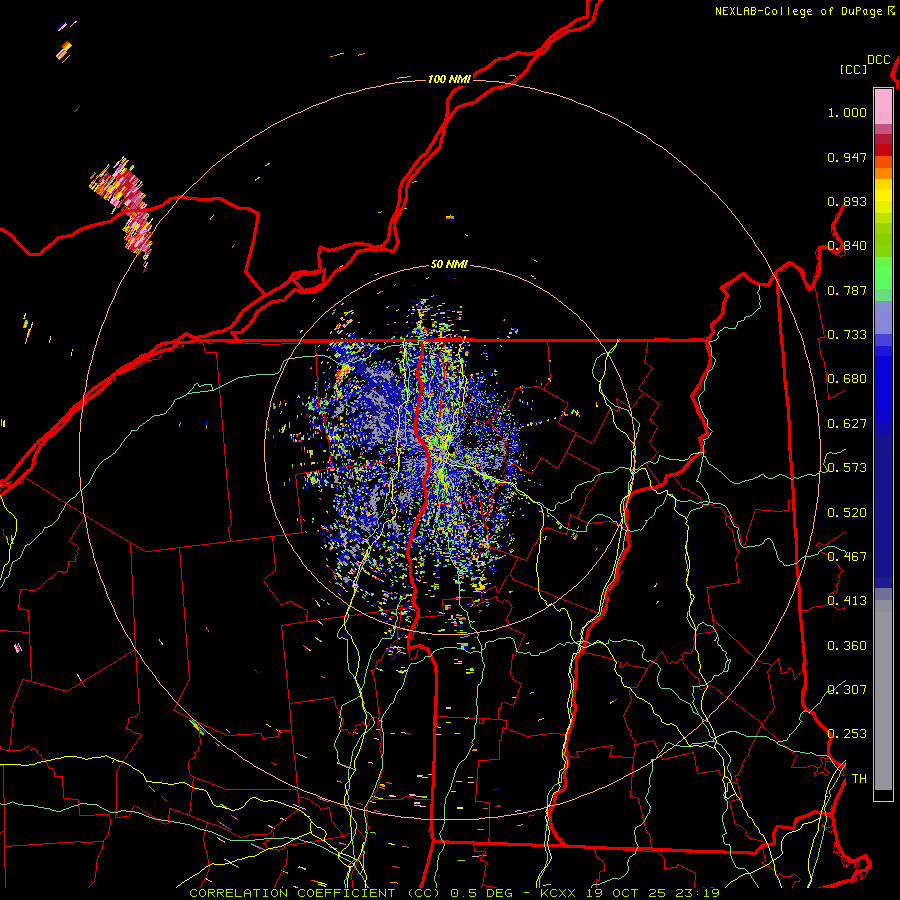Select the 0.573 legend value

pos(847,468)
